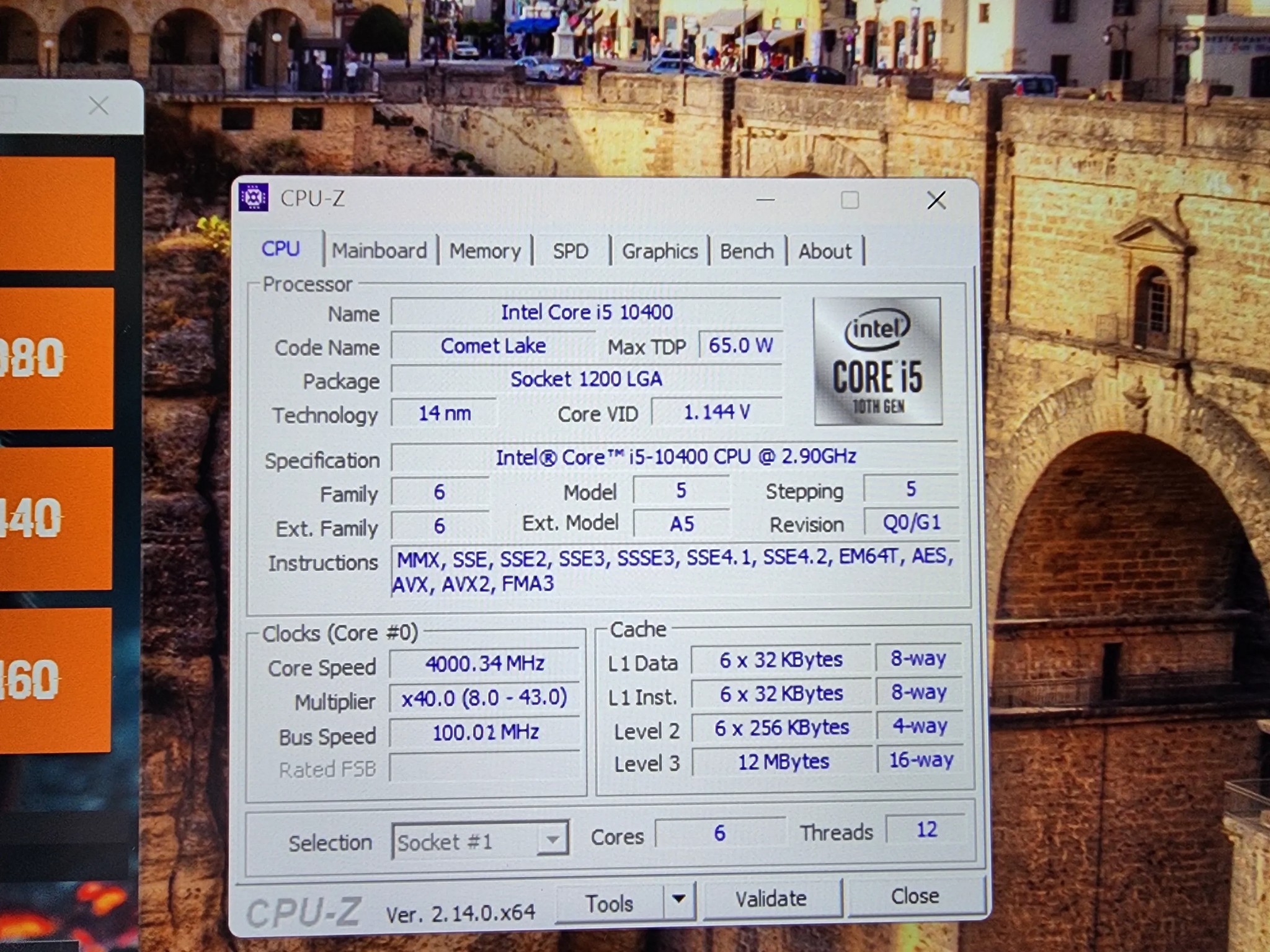Select the CPU tab
Image resolution: width=1270 pixels, height=952 pixels.
click(x=280, y=249)
